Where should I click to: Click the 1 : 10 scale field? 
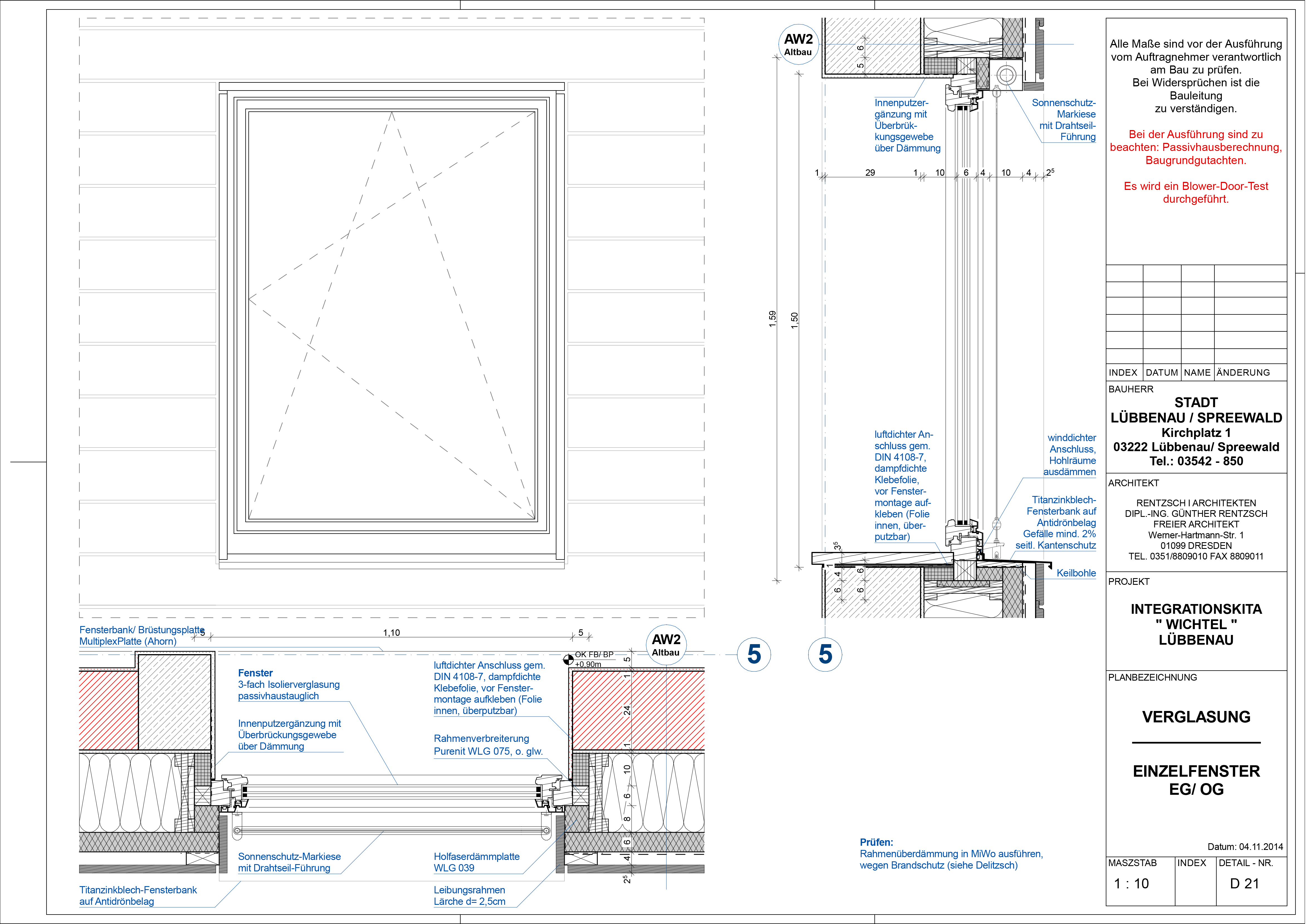pyautogui.click(x=1131, y=884)
